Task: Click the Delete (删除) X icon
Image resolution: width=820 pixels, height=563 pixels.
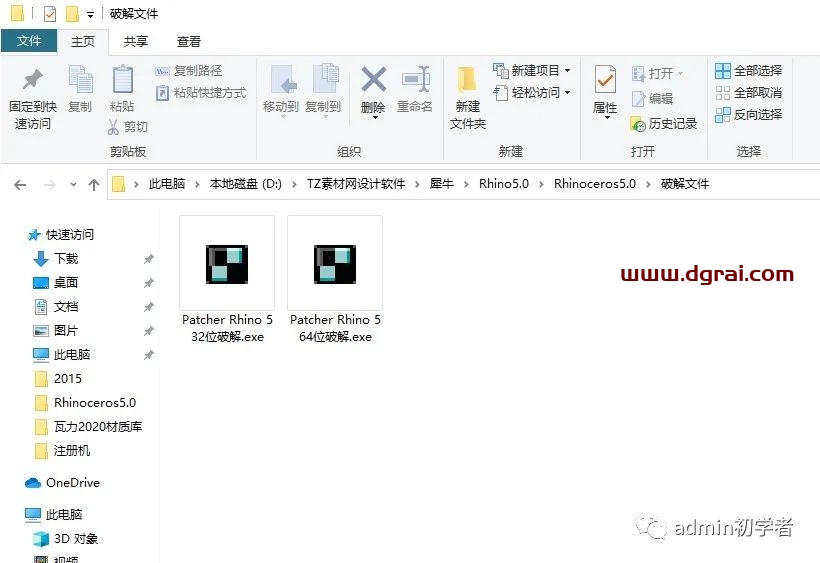Action: pyautogui.click(x=373, y=79)
